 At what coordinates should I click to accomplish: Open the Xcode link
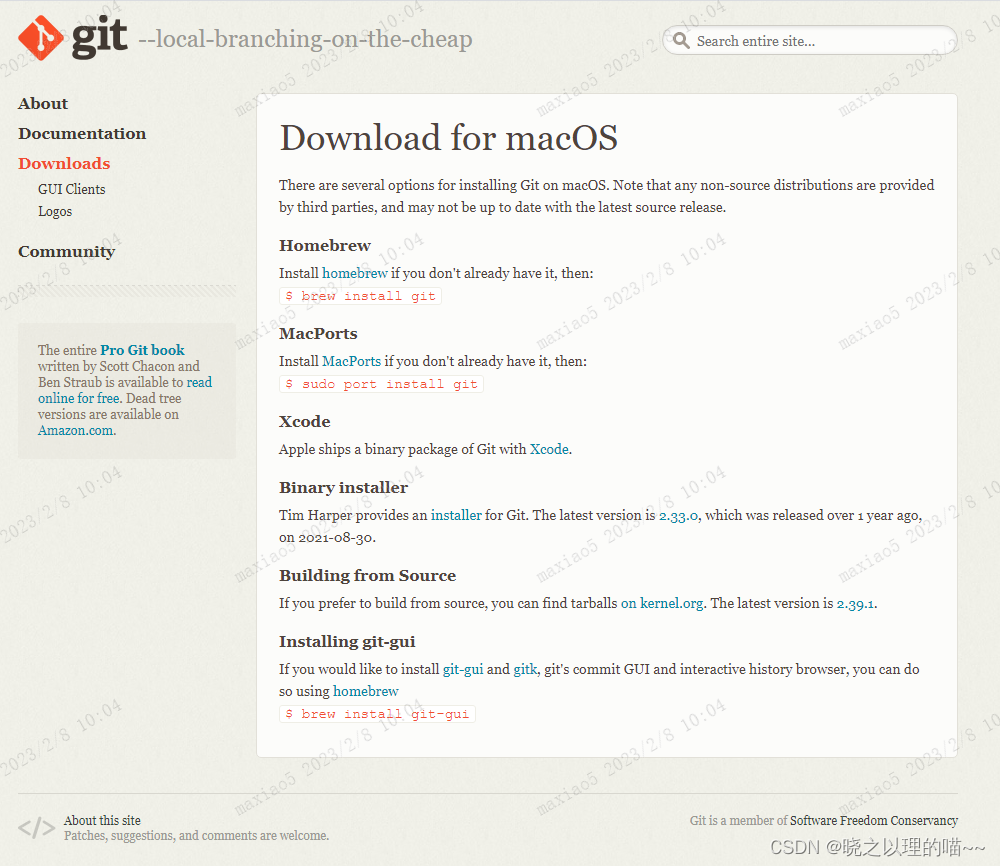(549, 449)
